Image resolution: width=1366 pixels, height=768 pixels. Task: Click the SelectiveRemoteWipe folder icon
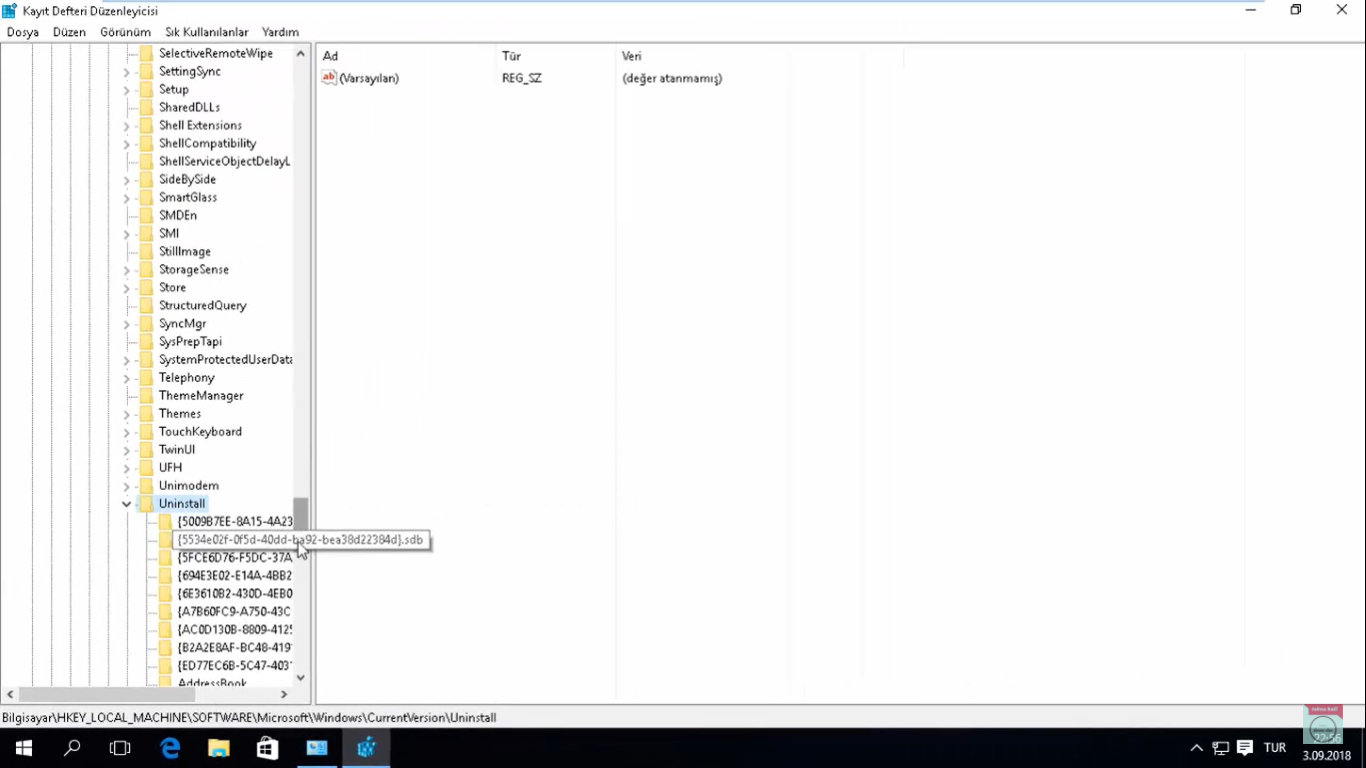[146, 53]
